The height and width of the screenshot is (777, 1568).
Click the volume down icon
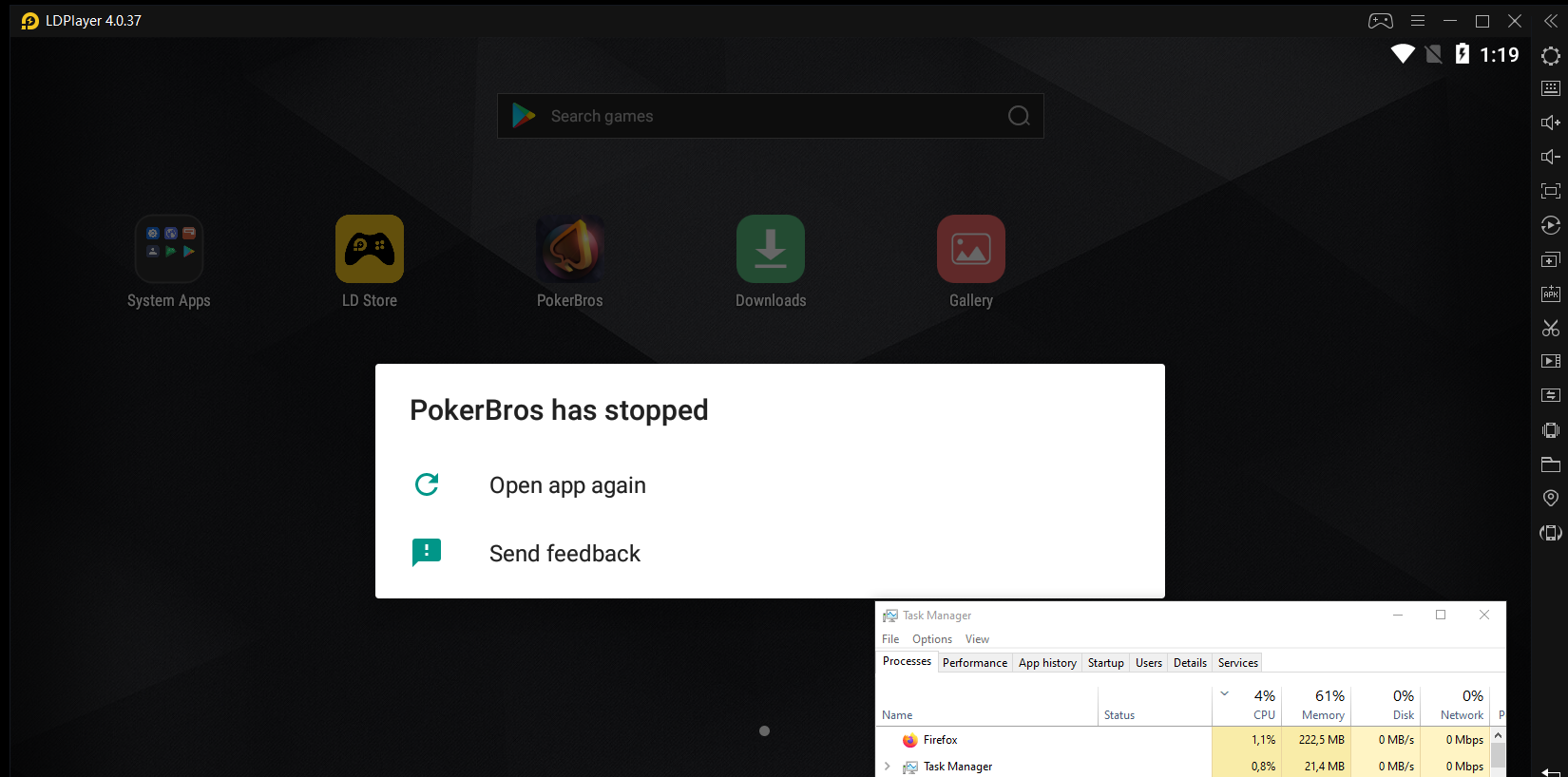[x=1550, y=157]
